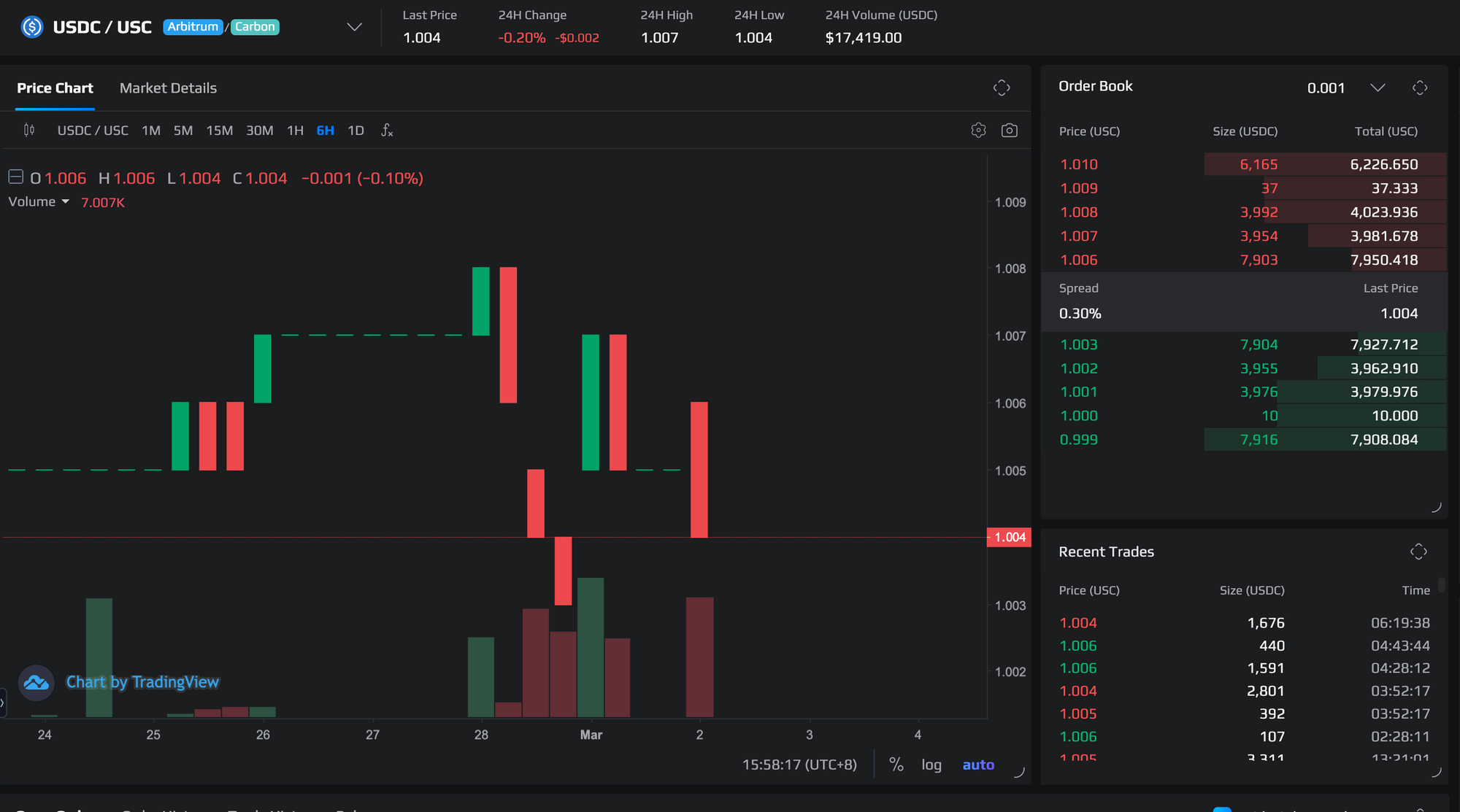Screen dimensions: 1460x812
Task: Expand the Price Chart panel fullscreen
Action: (x=1002, y=88)
